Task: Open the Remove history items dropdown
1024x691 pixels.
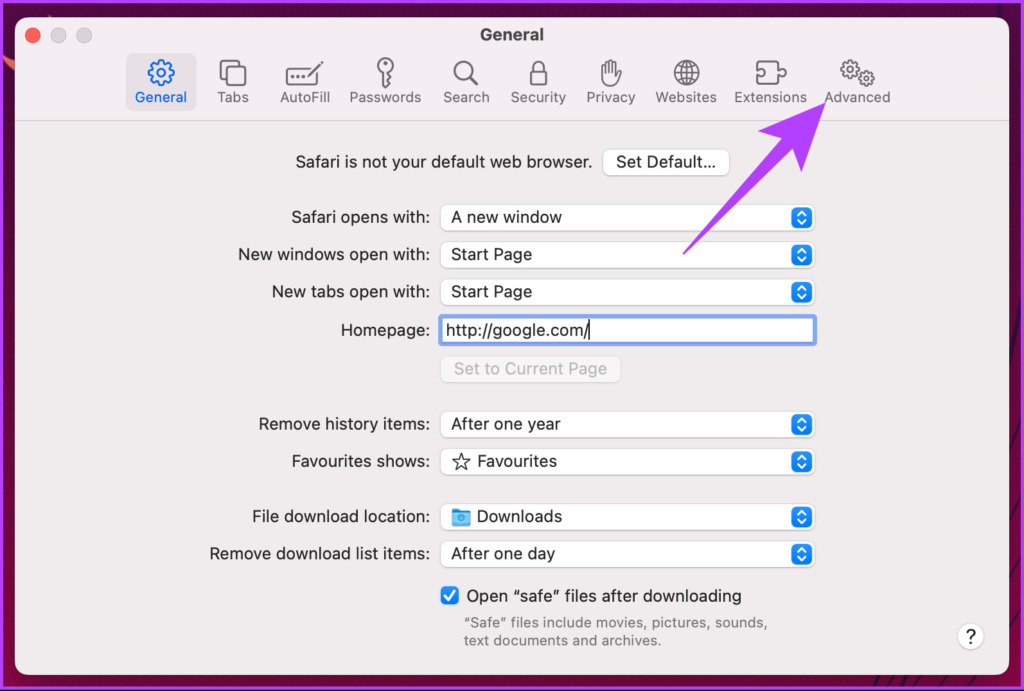Action: point(627,425)
